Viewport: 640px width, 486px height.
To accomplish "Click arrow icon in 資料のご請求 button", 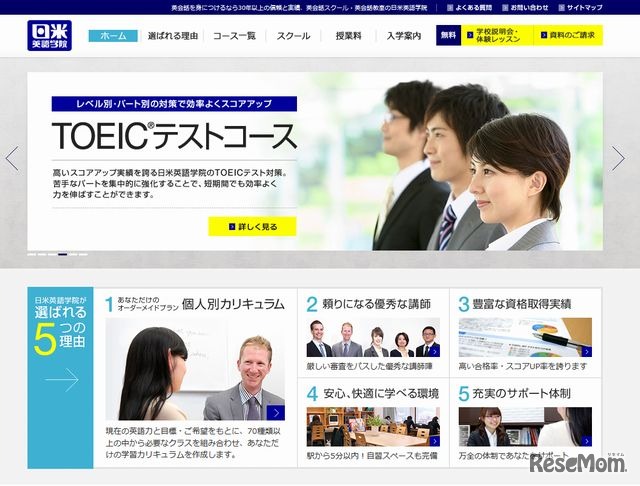I will point(544,36).
